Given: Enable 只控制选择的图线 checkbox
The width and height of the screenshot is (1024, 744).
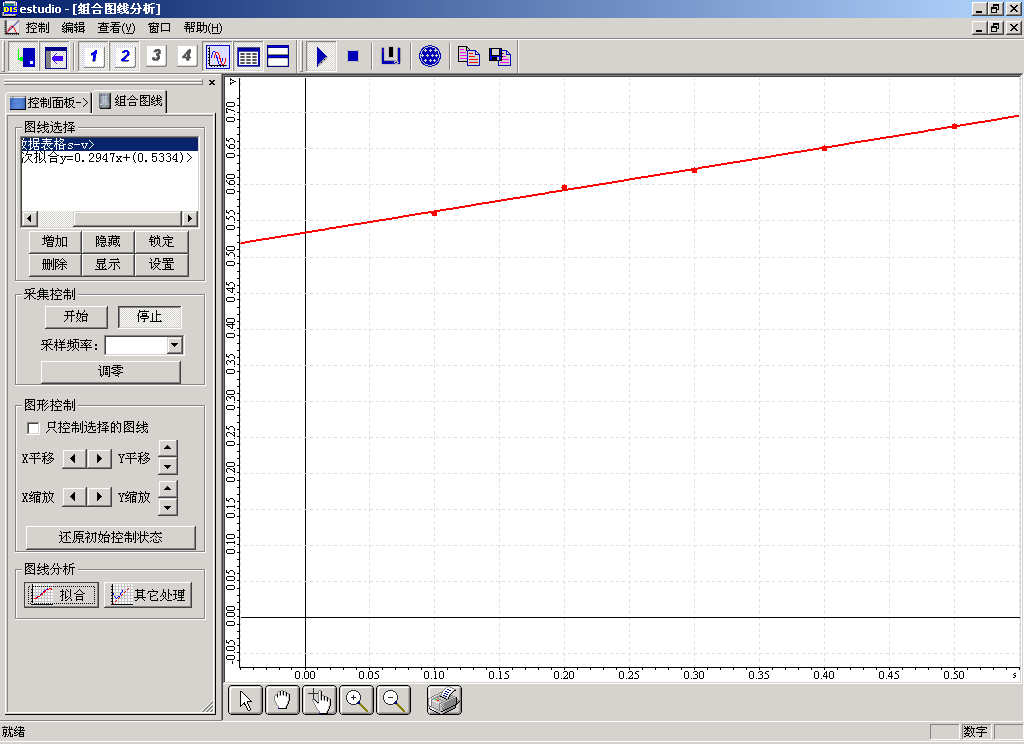Looking at the screenshot, I should (34, 428).
